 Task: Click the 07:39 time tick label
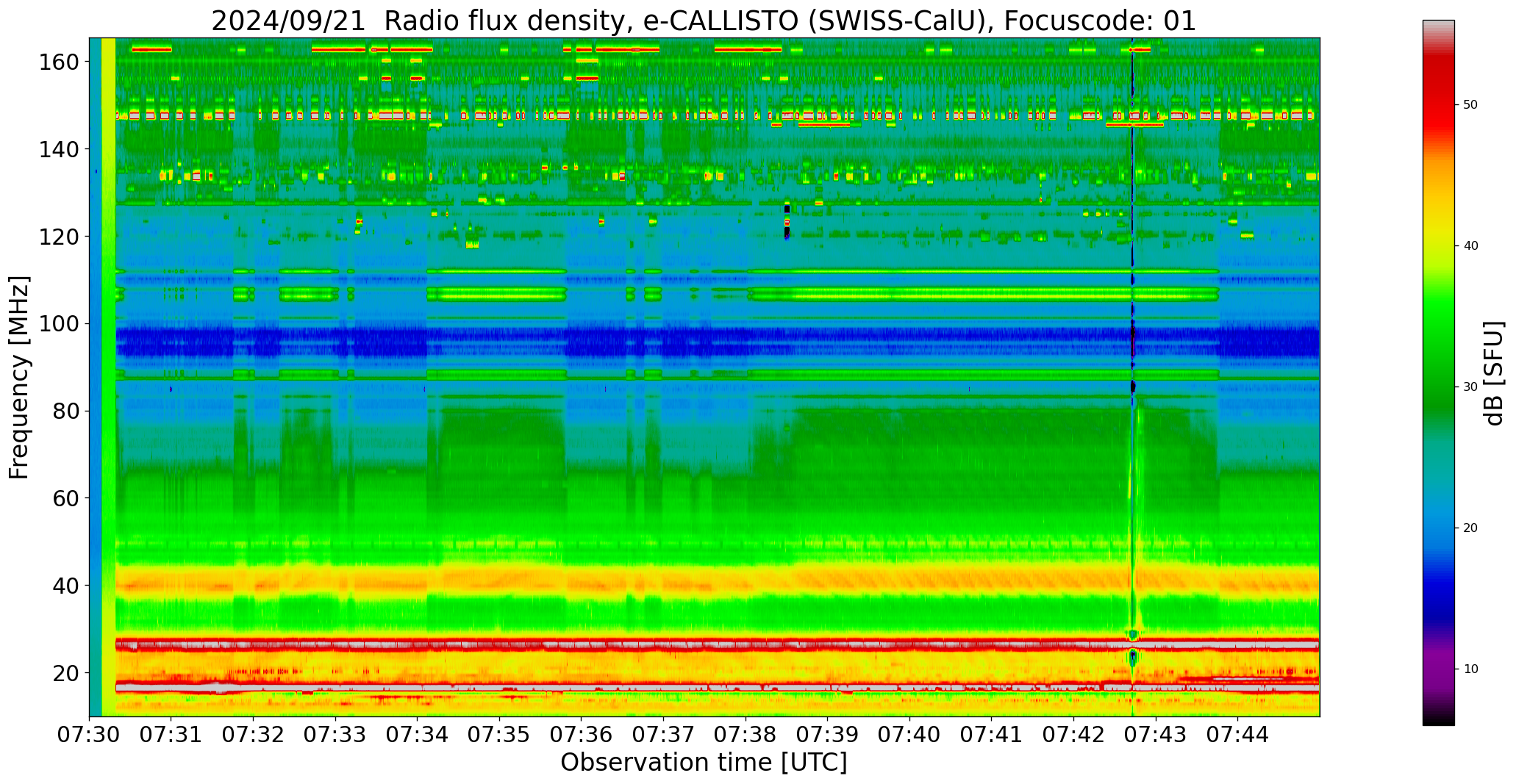click(x=828, y=734)
